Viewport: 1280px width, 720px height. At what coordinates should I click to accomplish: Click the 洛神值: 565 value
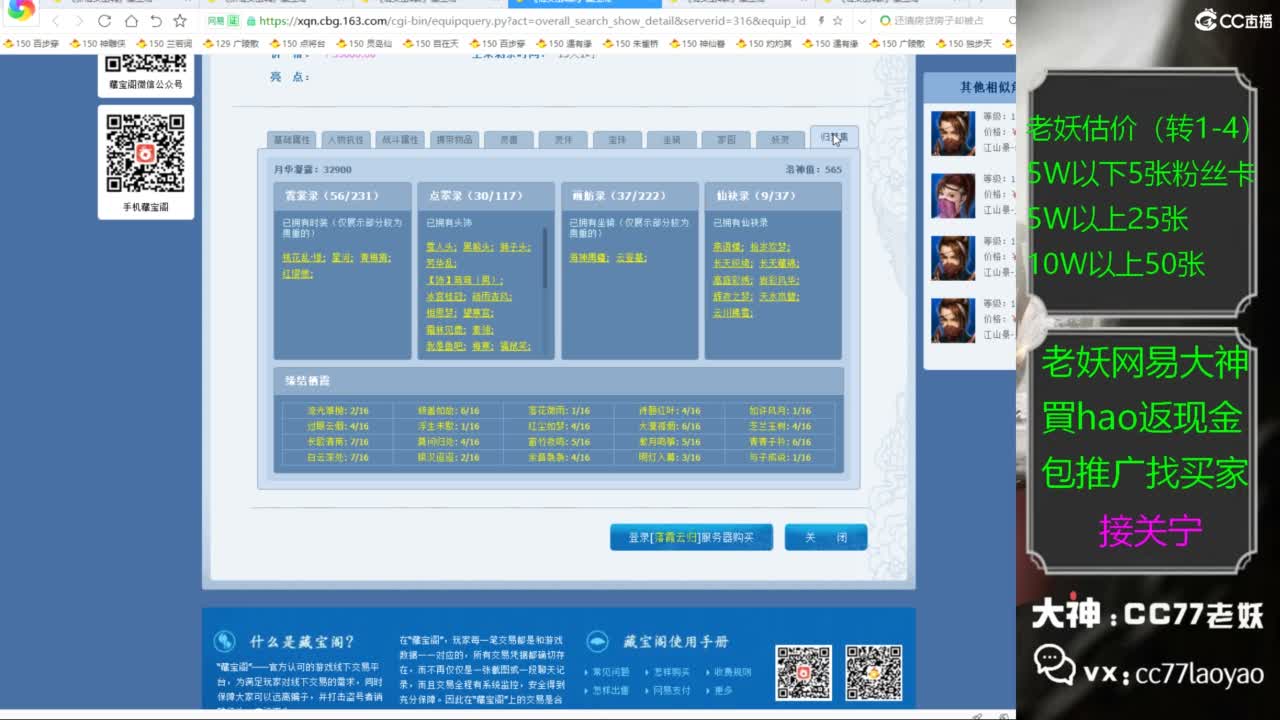coord(814,170)
